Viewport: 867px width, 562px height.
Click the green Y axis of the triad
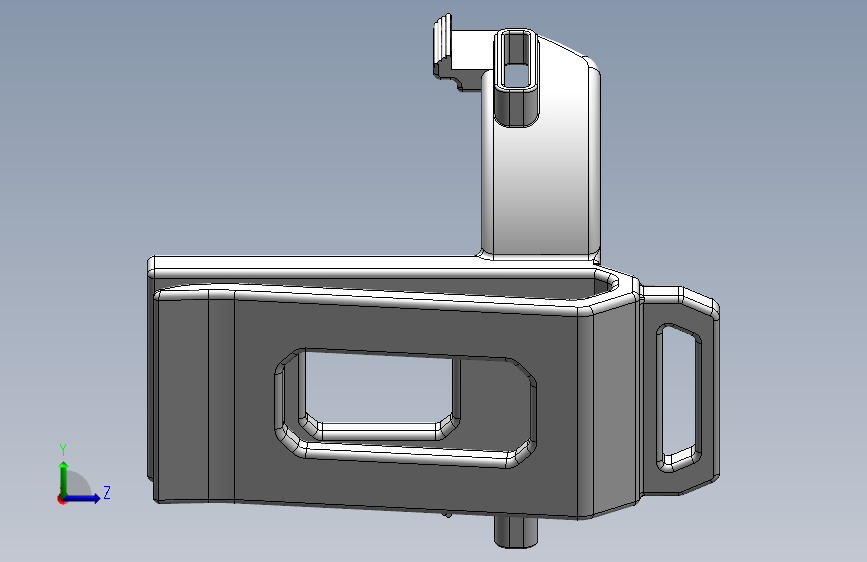(64, 479)
